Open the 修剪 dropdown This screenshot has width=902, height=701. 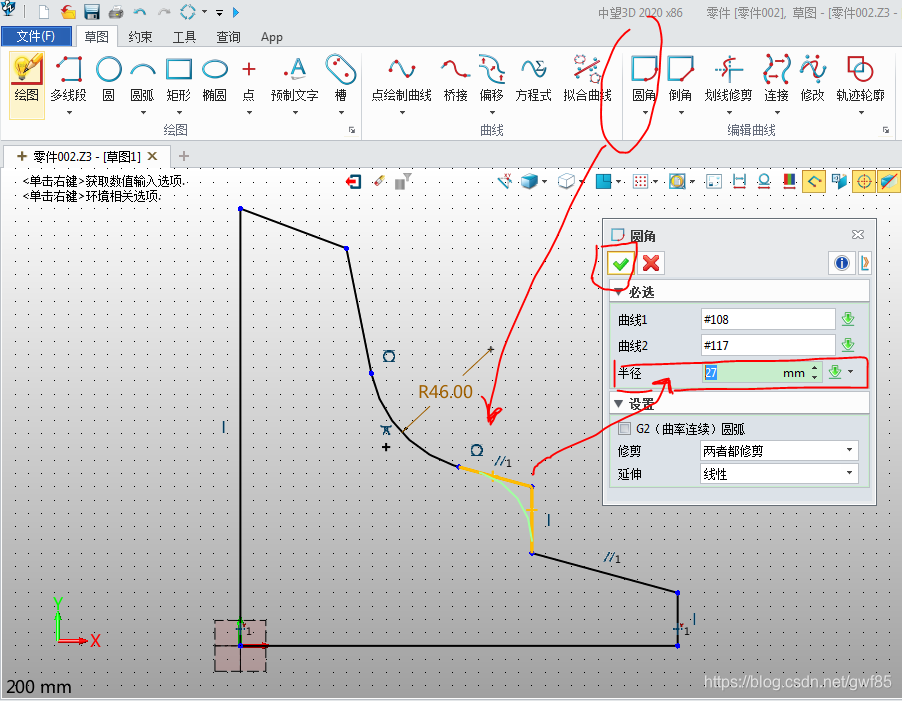coord(779,451)
